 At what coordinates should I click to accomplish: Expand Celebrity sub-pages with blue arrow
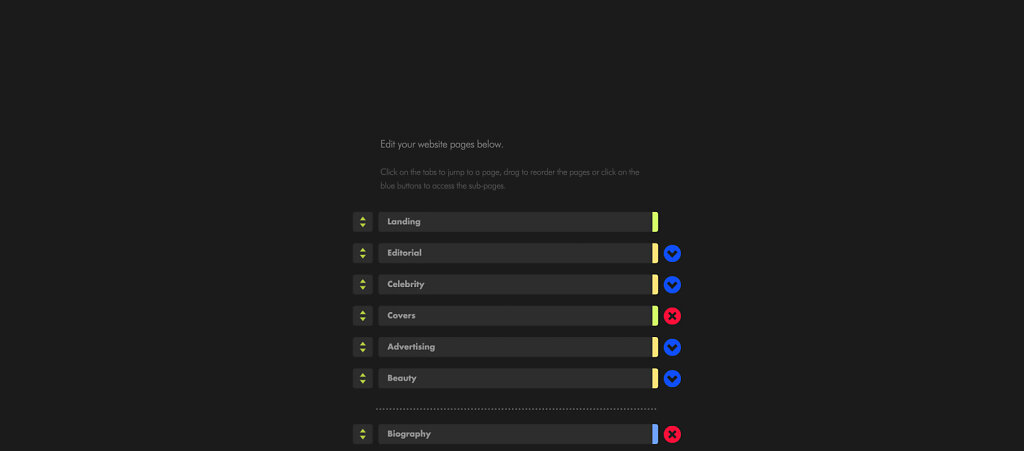pos(673,285)
